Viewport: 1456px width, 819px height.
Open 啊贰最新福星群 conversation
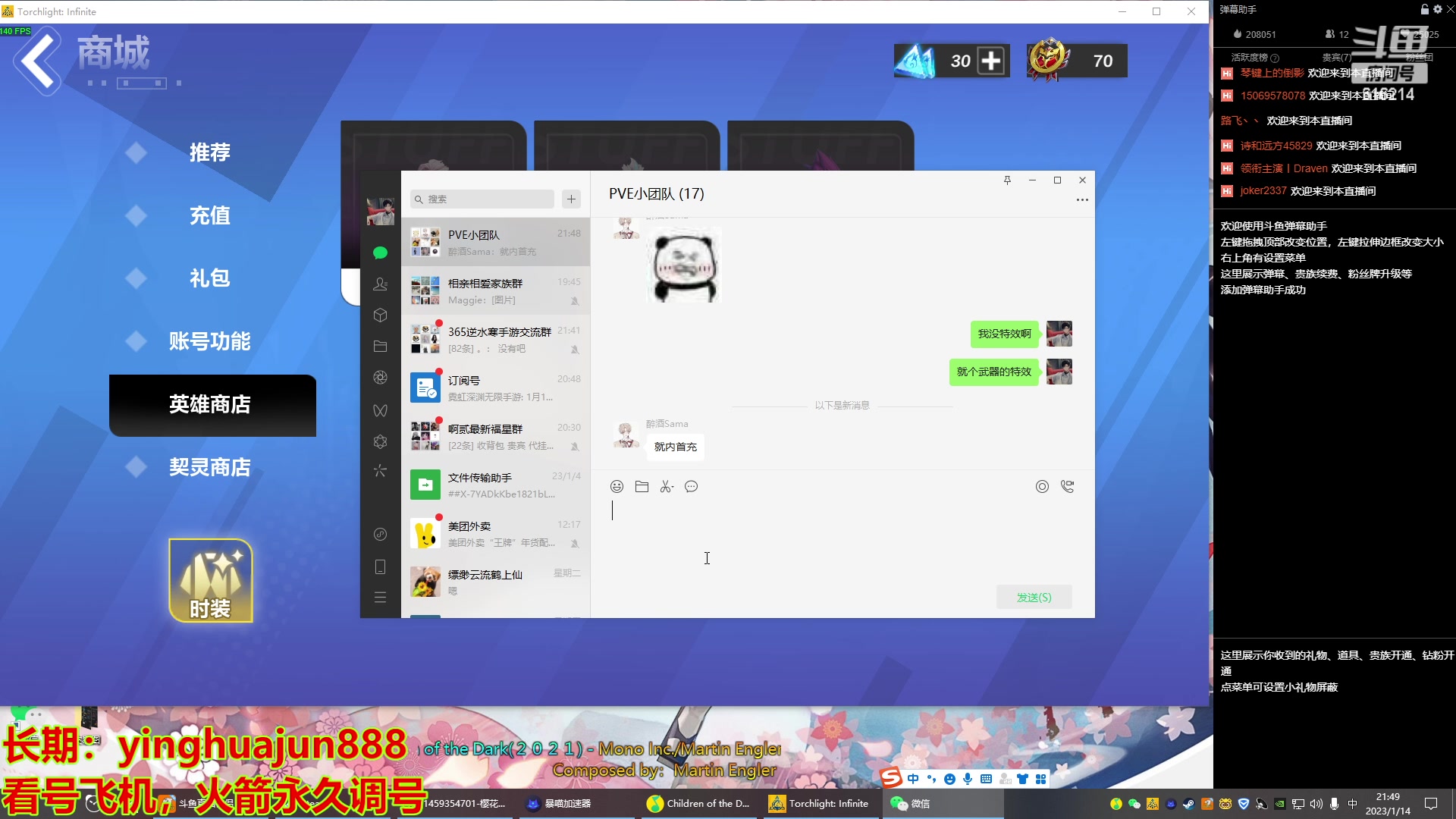(496, 436)
